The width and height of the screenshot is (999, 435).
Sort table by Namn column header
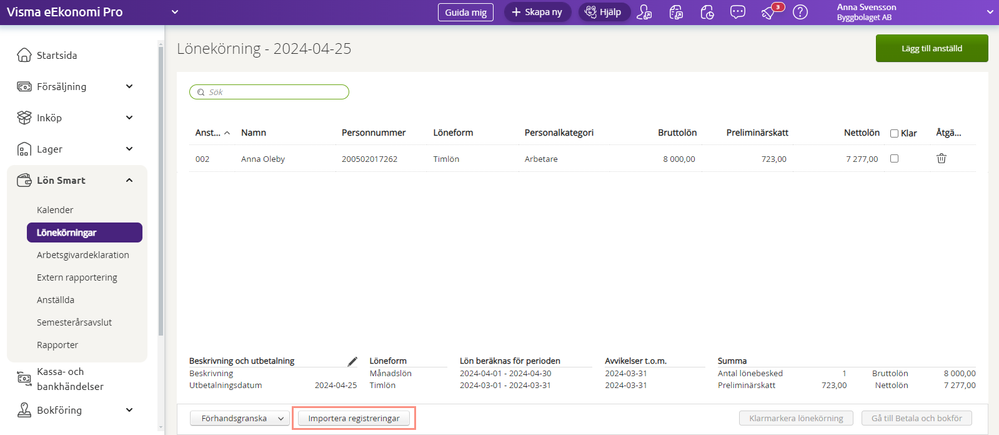pos(254,133)
